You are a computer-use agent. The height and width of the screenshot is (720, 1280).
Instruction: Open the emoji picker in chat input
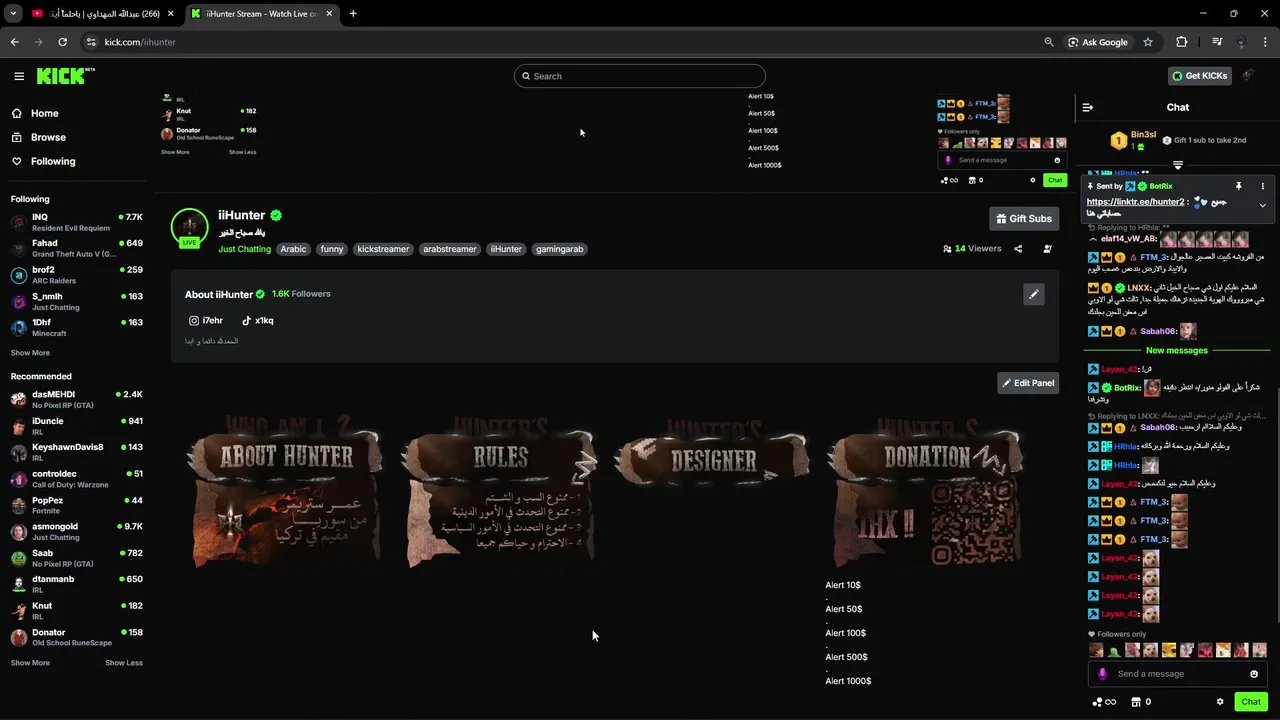coord(1254,674)
